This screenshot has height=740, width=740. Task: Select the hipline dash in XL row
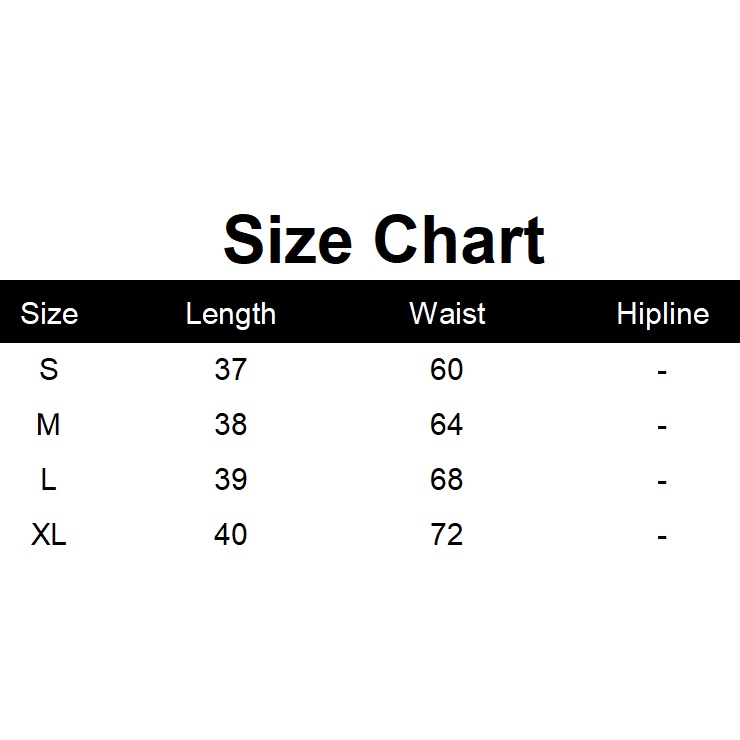click(662, 537)
